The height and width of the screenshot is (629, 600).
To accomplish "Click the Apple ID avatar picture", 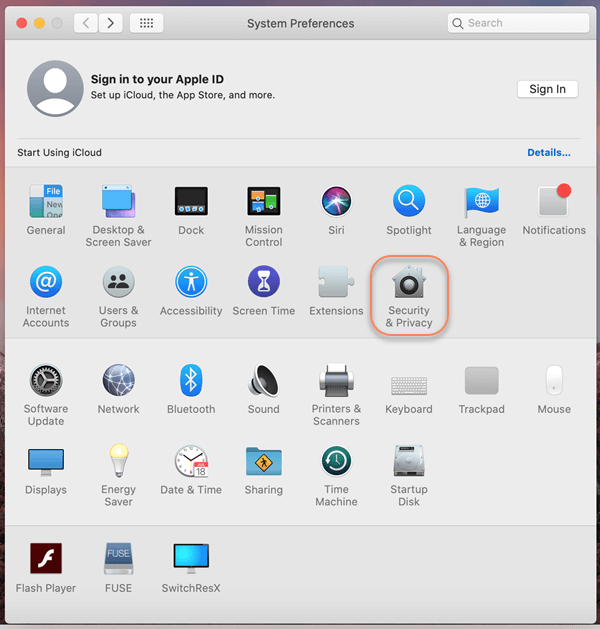I will tap(55, 89).
